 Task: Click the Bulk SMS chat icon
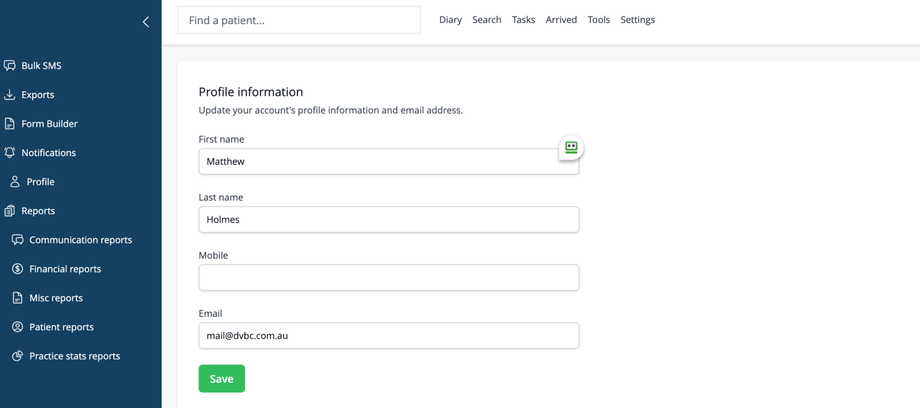click(10, 66)
